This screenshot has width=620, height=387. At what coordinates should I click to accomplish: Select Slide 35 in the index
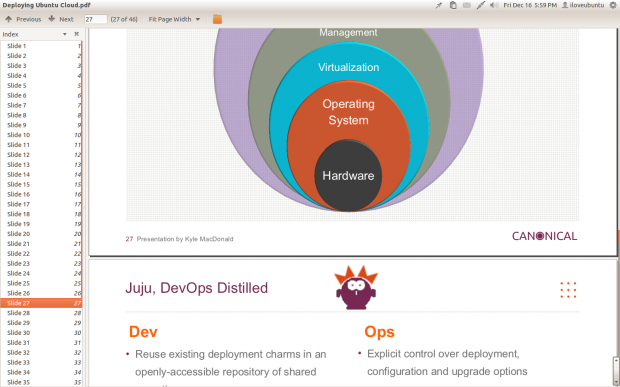[x=41, y=382]
